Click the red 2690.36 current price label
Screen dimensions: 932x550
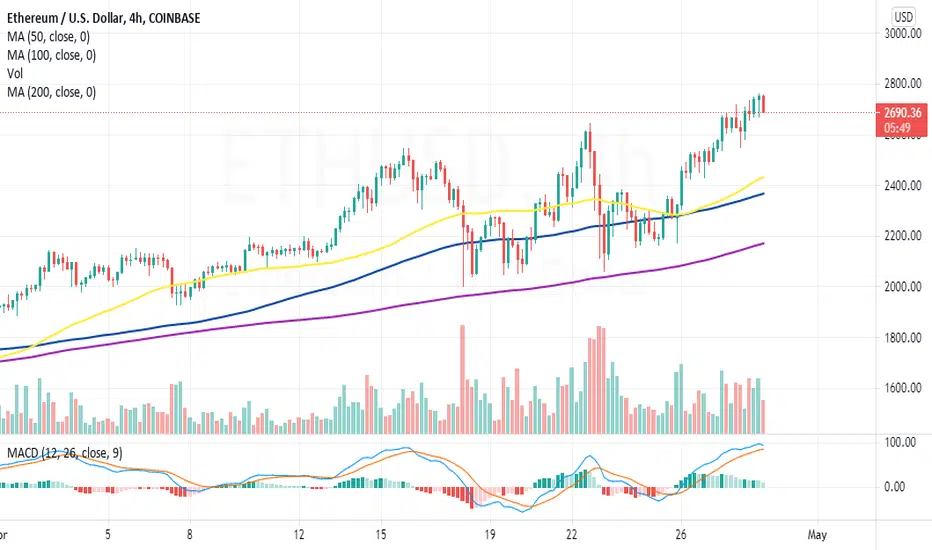click(x=902, y=120)
